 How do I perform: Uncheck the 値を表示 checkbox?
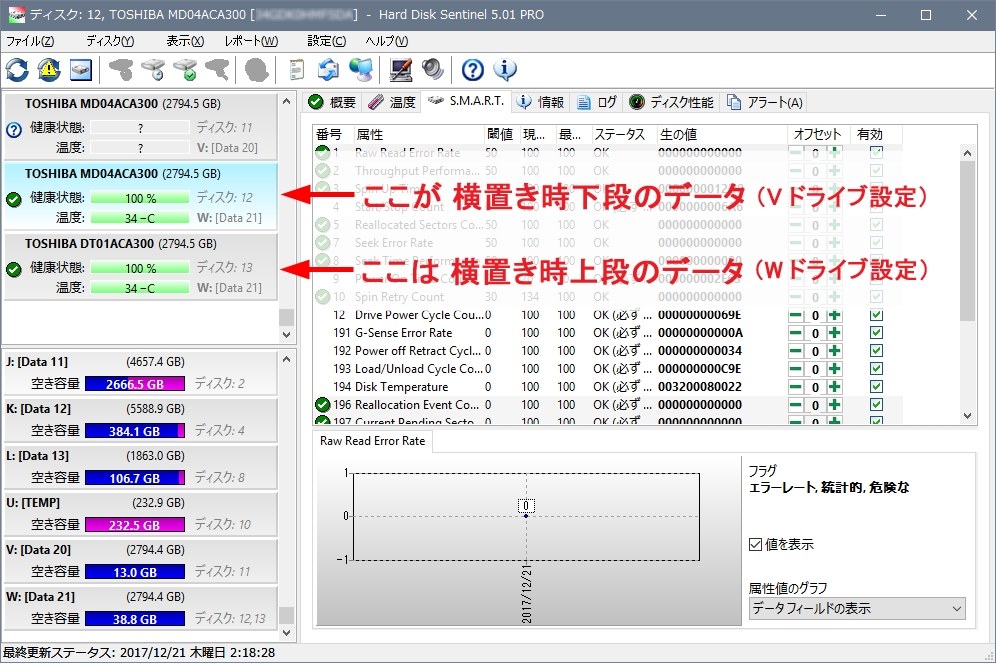pos(755,545)
